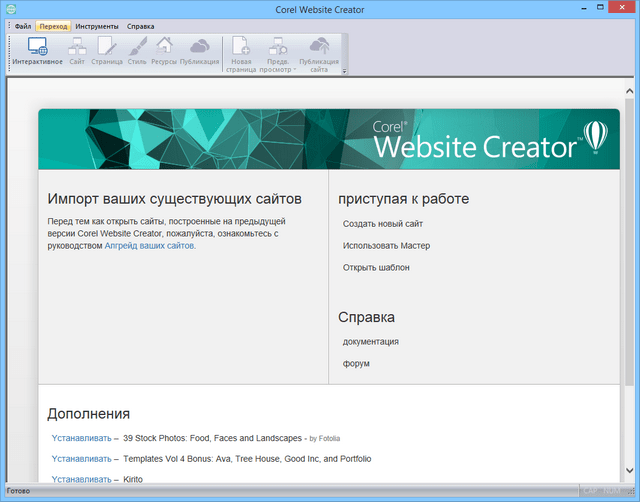Open the Справка menu in menu bar

pyautogui.click(x=140, y=26)
